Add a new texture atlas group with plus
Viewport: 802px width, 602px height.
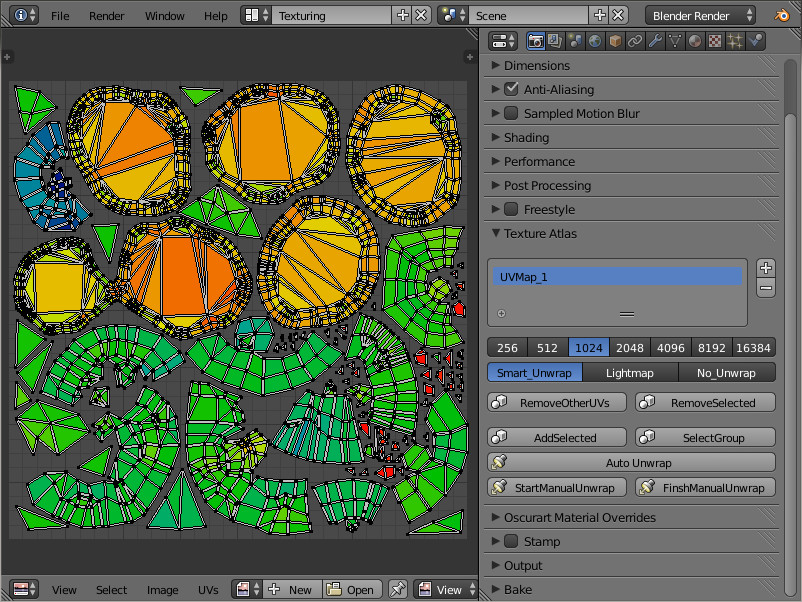coord(766,268)
